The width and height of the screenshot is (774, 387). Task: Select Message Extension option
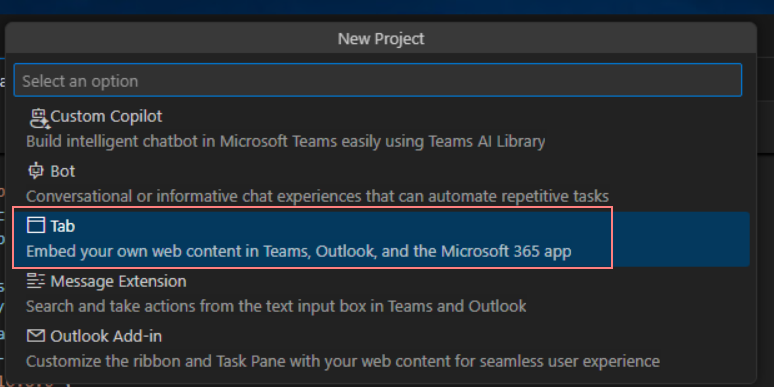coord(381,294)
